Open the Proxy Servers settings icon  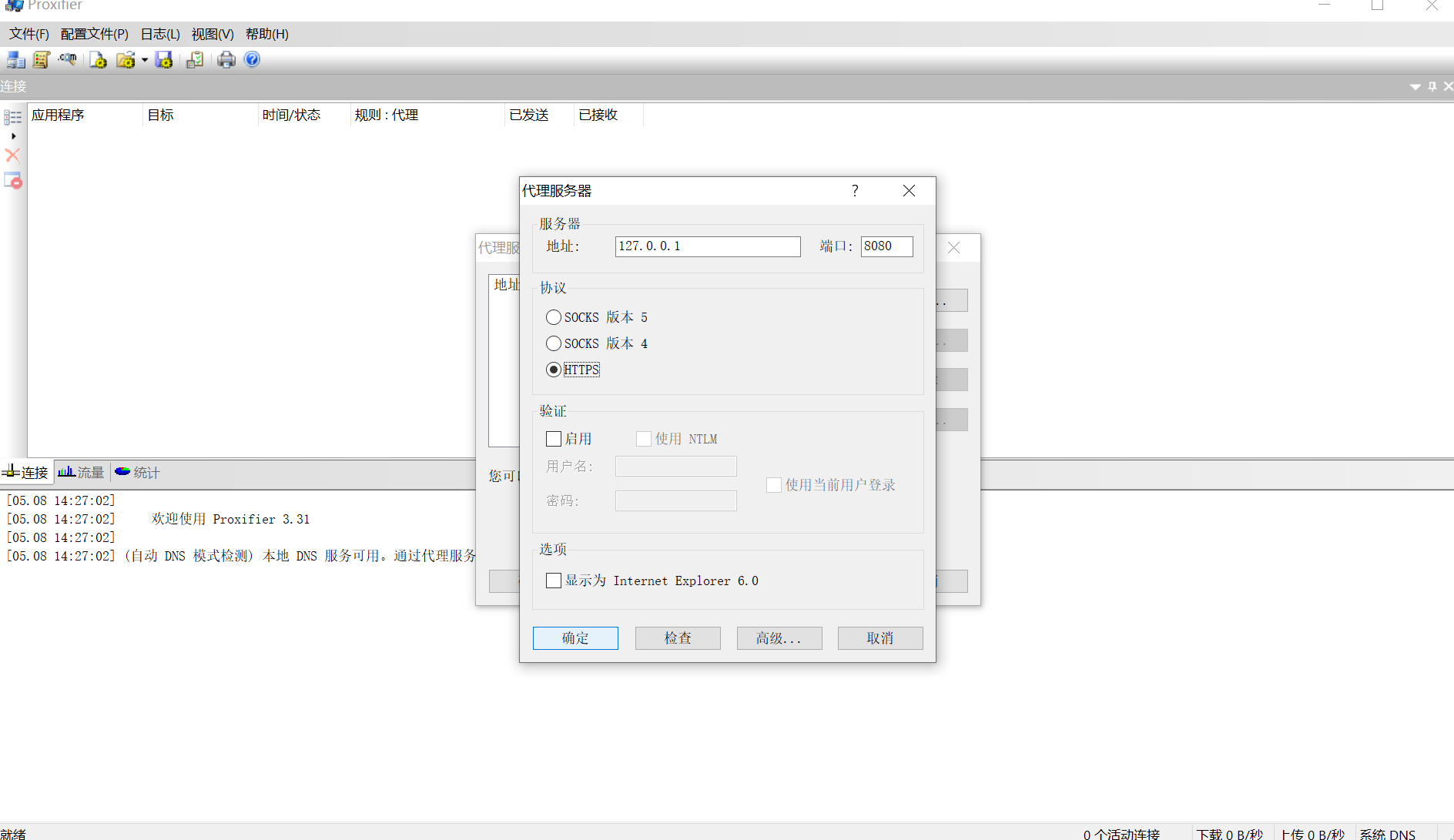click(15, 59)
